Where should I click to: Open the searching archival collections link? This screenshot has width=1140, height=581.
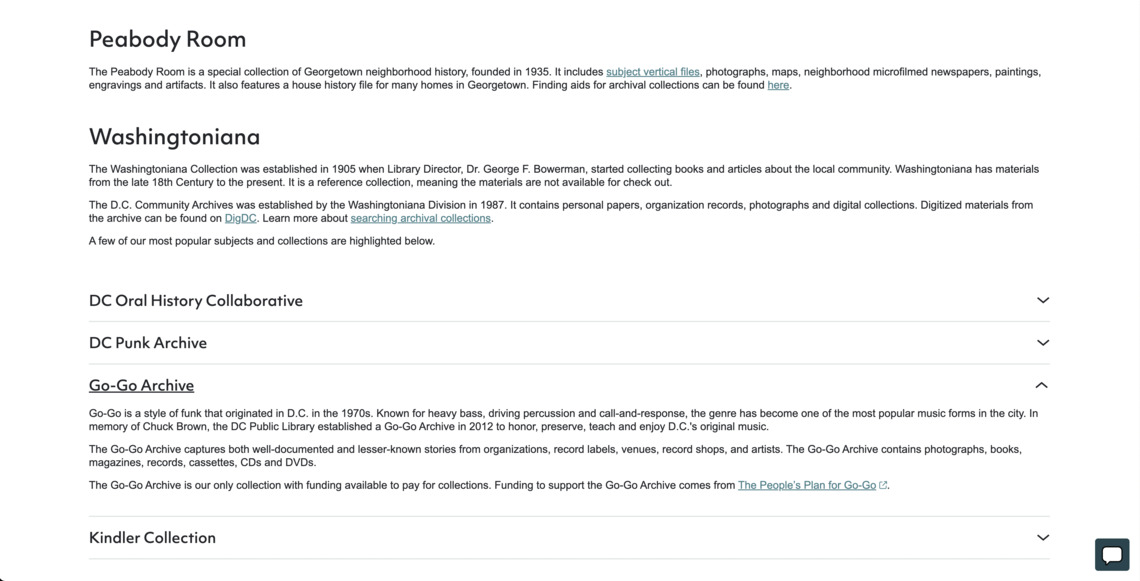[420, 218]
